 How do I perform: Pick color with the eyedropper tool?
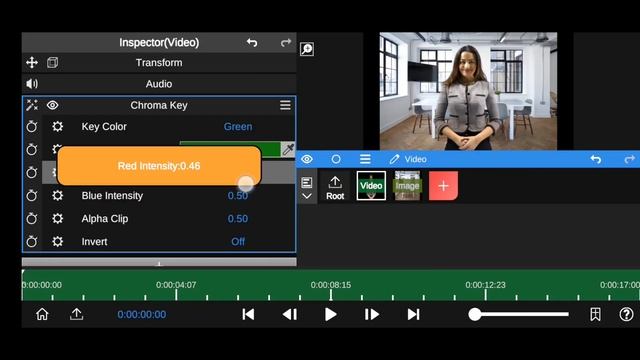click(x=288, y=149)
